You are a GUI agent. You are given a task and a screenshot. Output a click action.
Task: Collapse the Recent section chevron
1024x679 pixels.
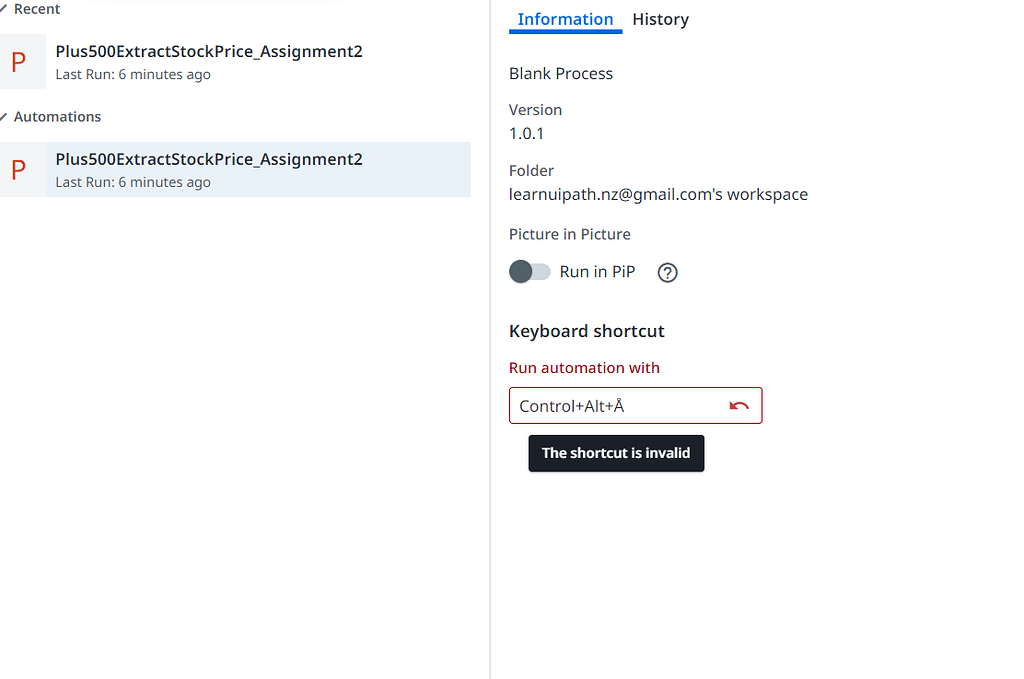click(x=4, y=9)
